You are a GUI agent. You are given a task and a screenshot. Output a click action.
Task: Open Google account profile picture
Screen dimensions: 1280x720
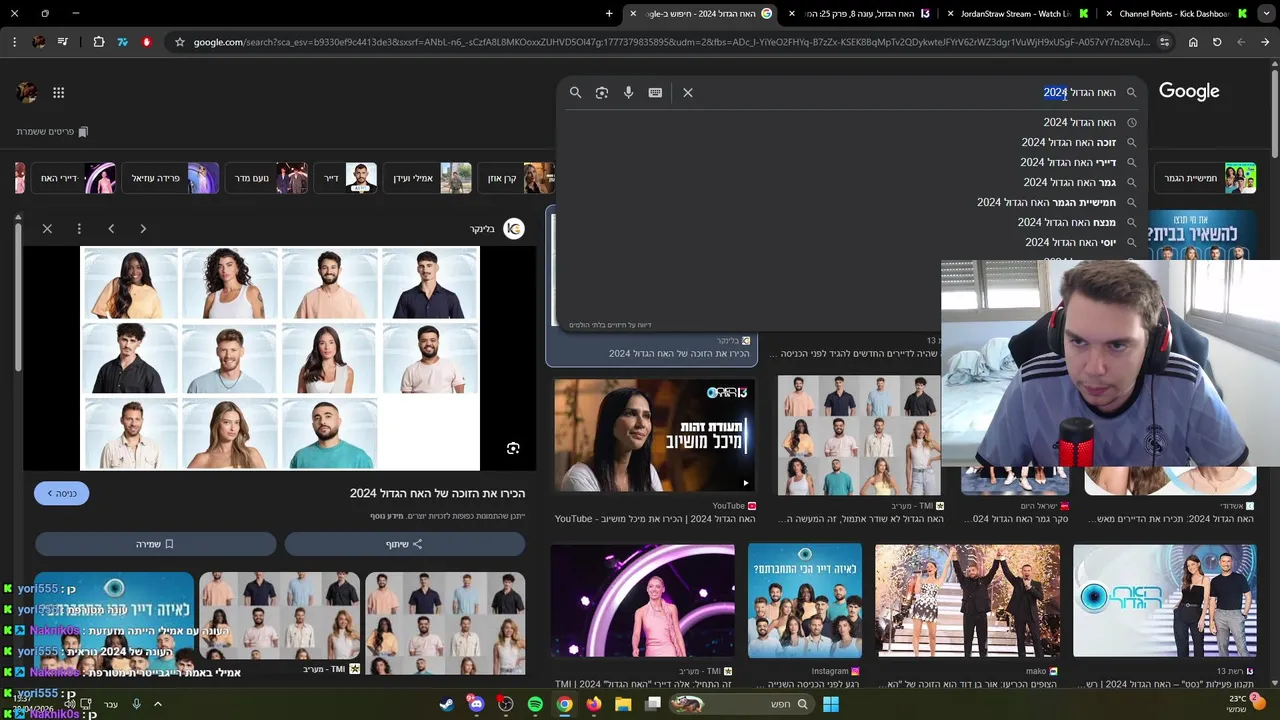tap(27, 92)
